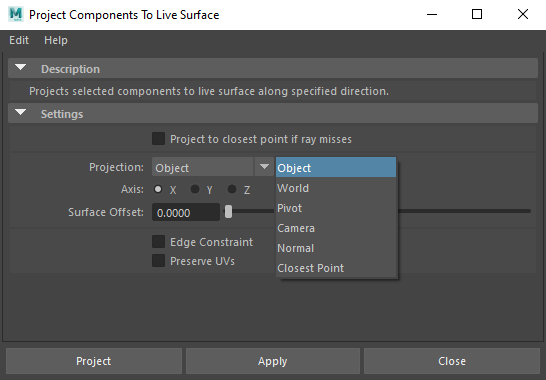Viewport: 546px width, 380px height.
Task: Select Object in the projection list
Action: (336, 168)
